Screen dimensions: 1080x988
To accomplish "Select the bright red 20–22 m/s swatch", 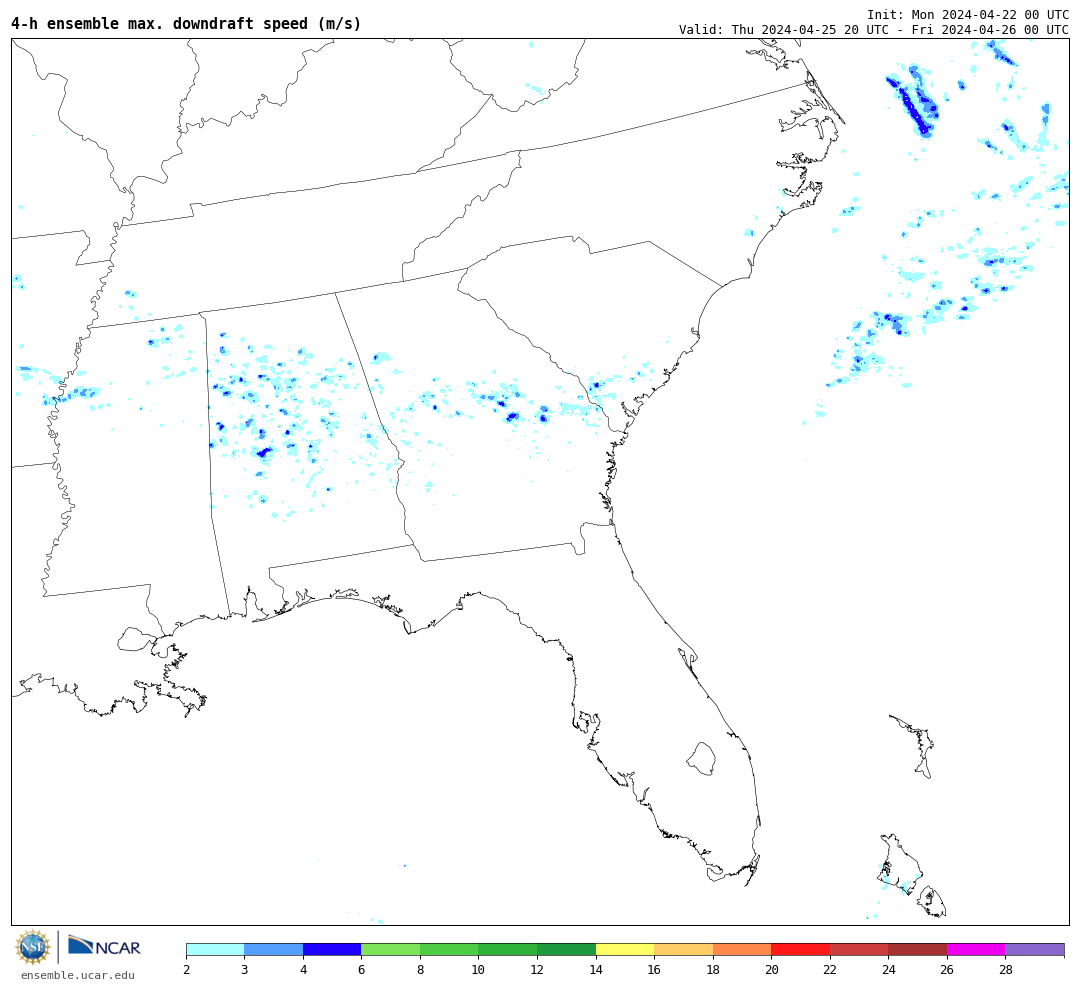I will point(800,950).
